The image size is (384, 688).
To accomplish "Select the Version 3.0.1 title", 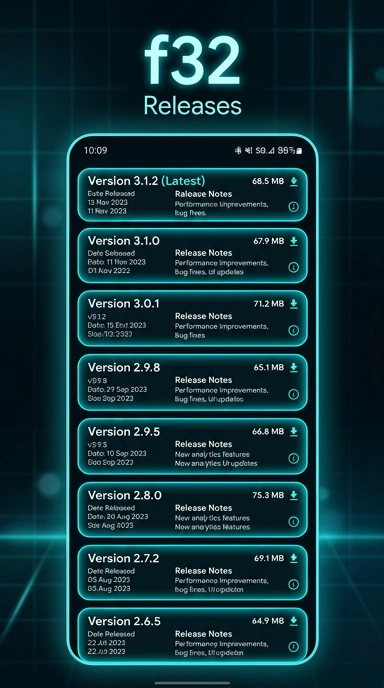I will point(123,304).
